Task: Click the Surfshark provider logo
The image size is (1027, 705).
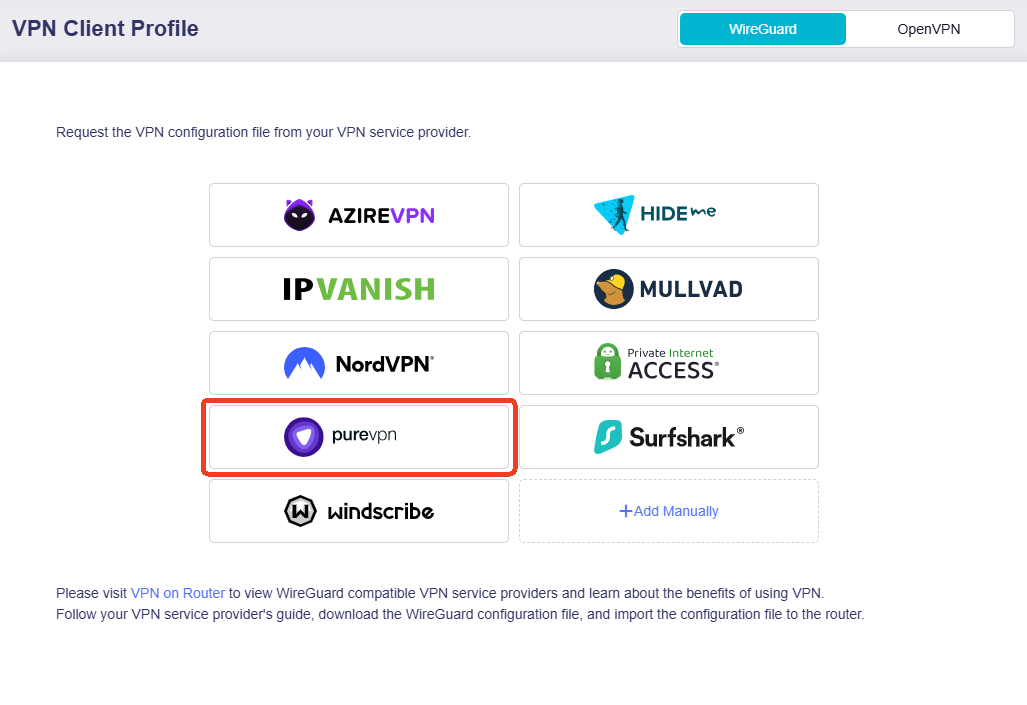Action: point(668,436)
